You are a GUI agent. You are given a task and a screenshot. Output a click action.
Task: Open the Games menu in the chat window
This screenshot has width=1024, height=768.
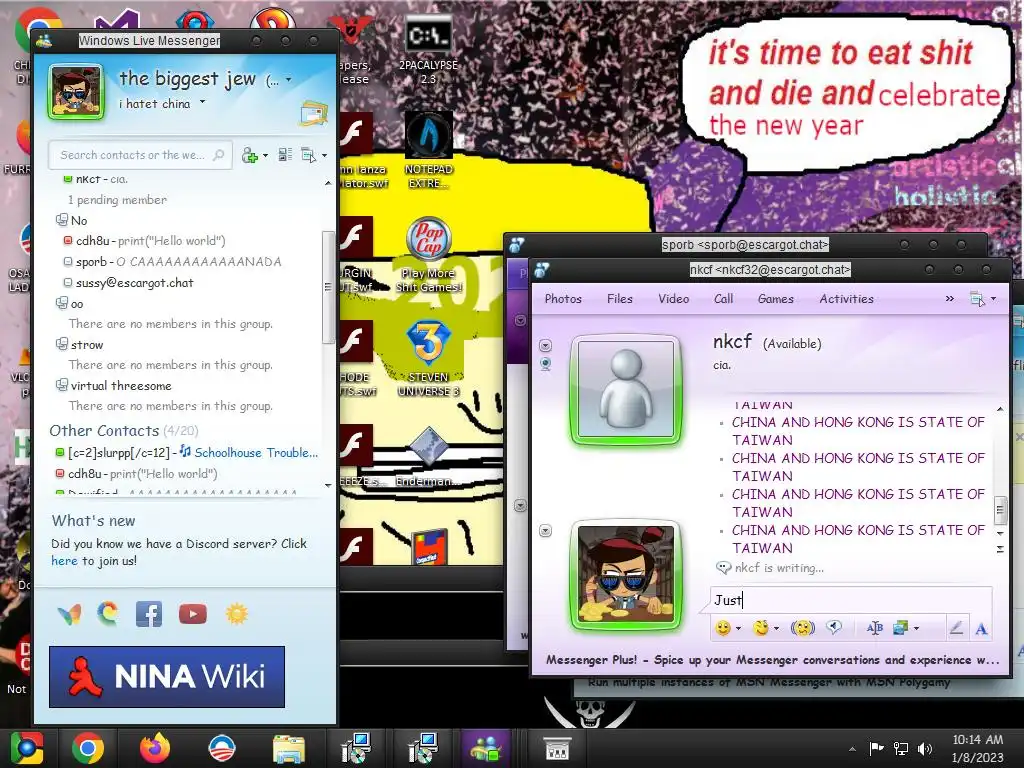776,299
